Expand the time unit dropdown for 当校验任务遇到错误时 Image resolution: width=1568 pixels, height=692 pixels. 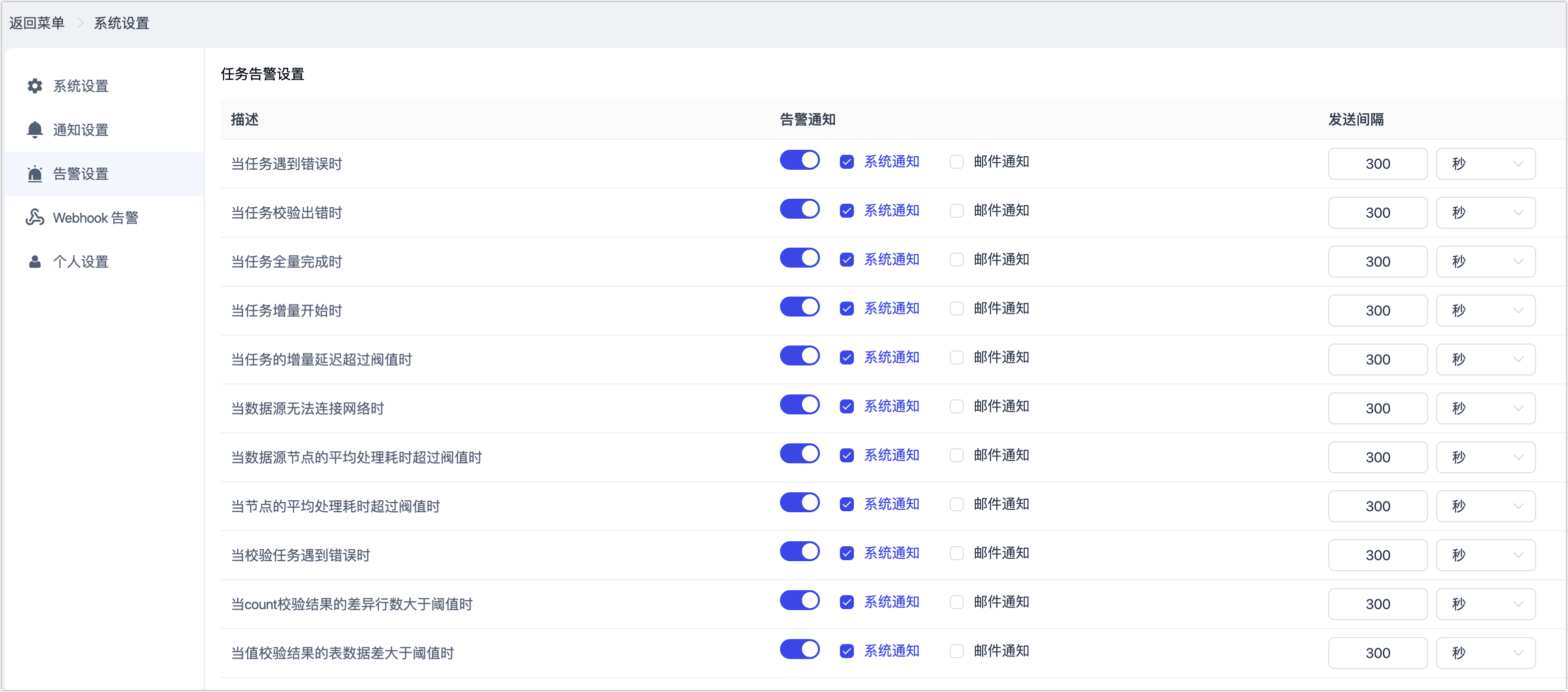(x=1485, y=555)
